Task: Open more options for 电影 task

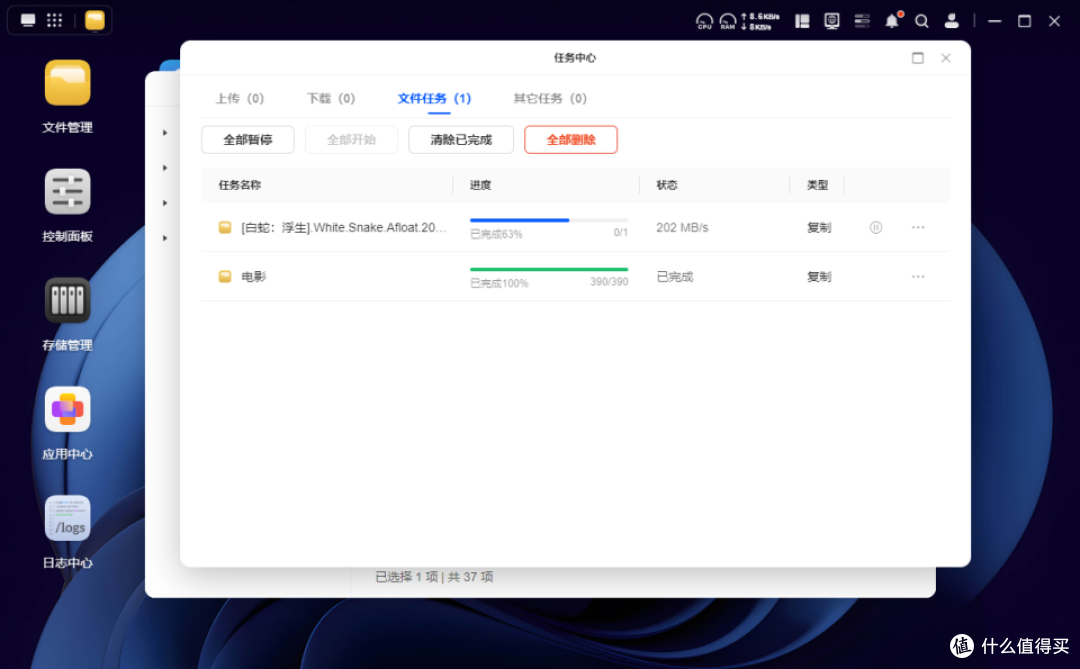Action: (918, 276)
